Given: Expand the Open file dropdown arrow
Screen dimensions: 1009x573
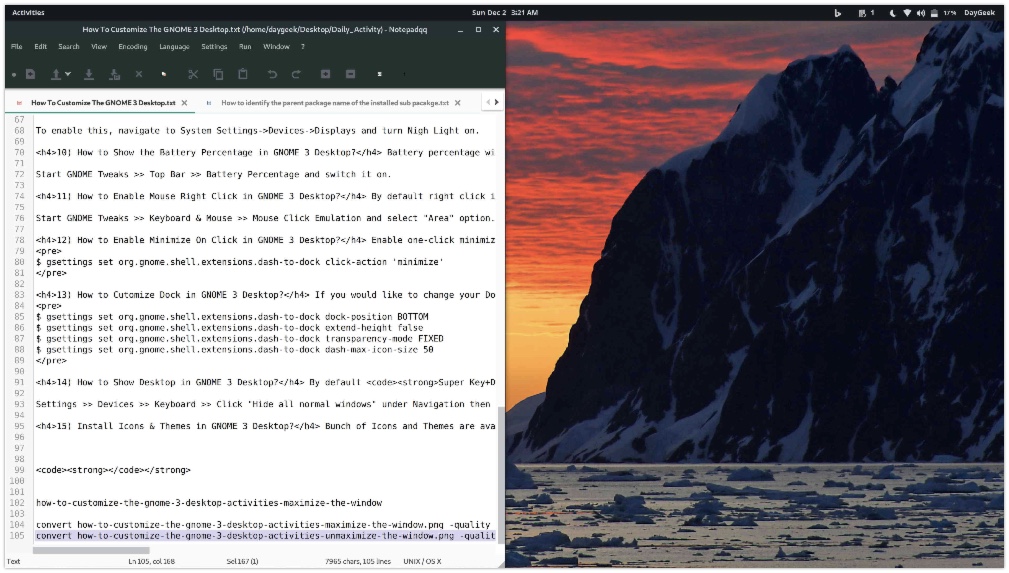Looking at the screenshot, I should pyautogui.click(x=68, y=74).
